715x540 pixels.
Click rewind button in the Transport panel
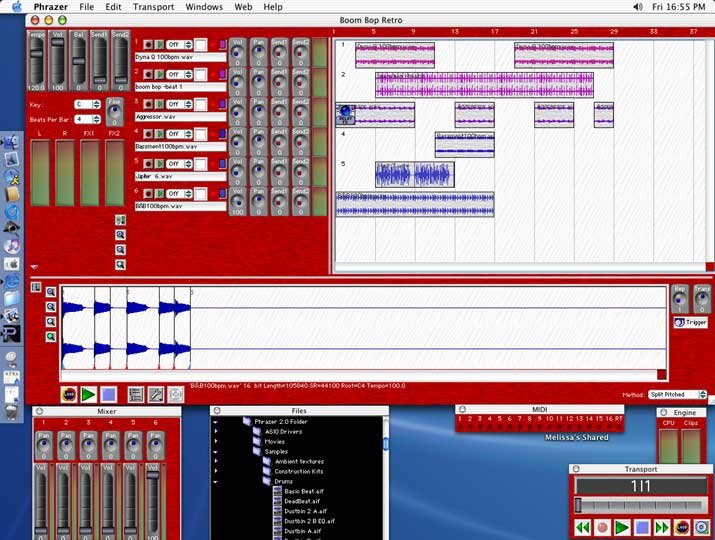(x=582, y=528)
